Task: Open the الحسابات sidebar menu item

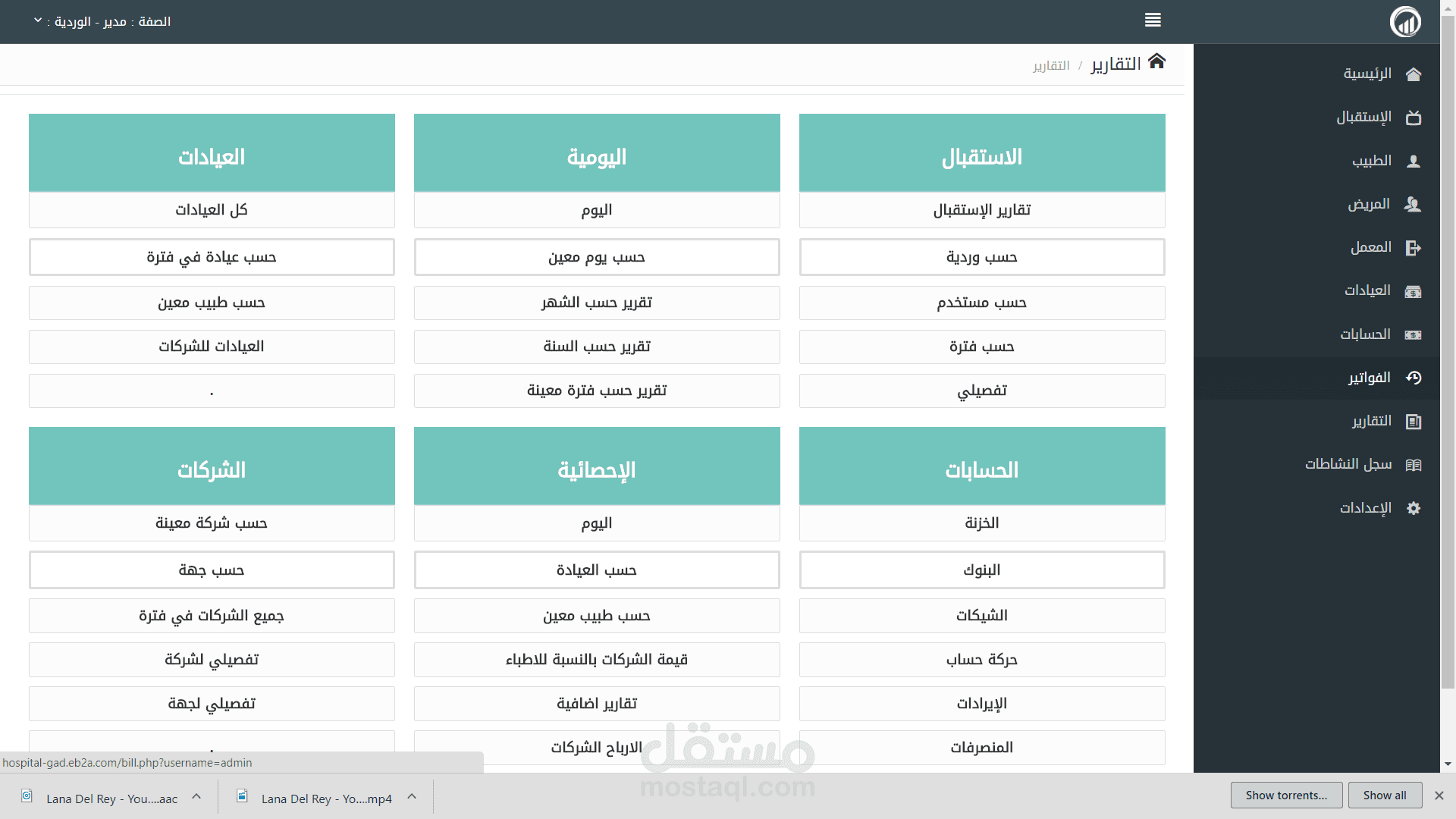Action: 1364,334
